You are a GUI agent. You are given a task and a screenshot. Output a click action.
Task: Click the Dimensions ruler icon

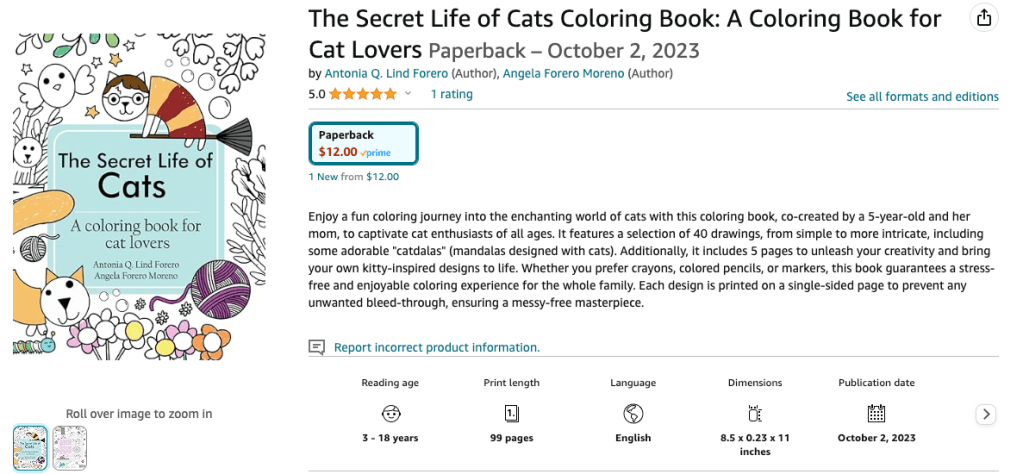point(755,413)
